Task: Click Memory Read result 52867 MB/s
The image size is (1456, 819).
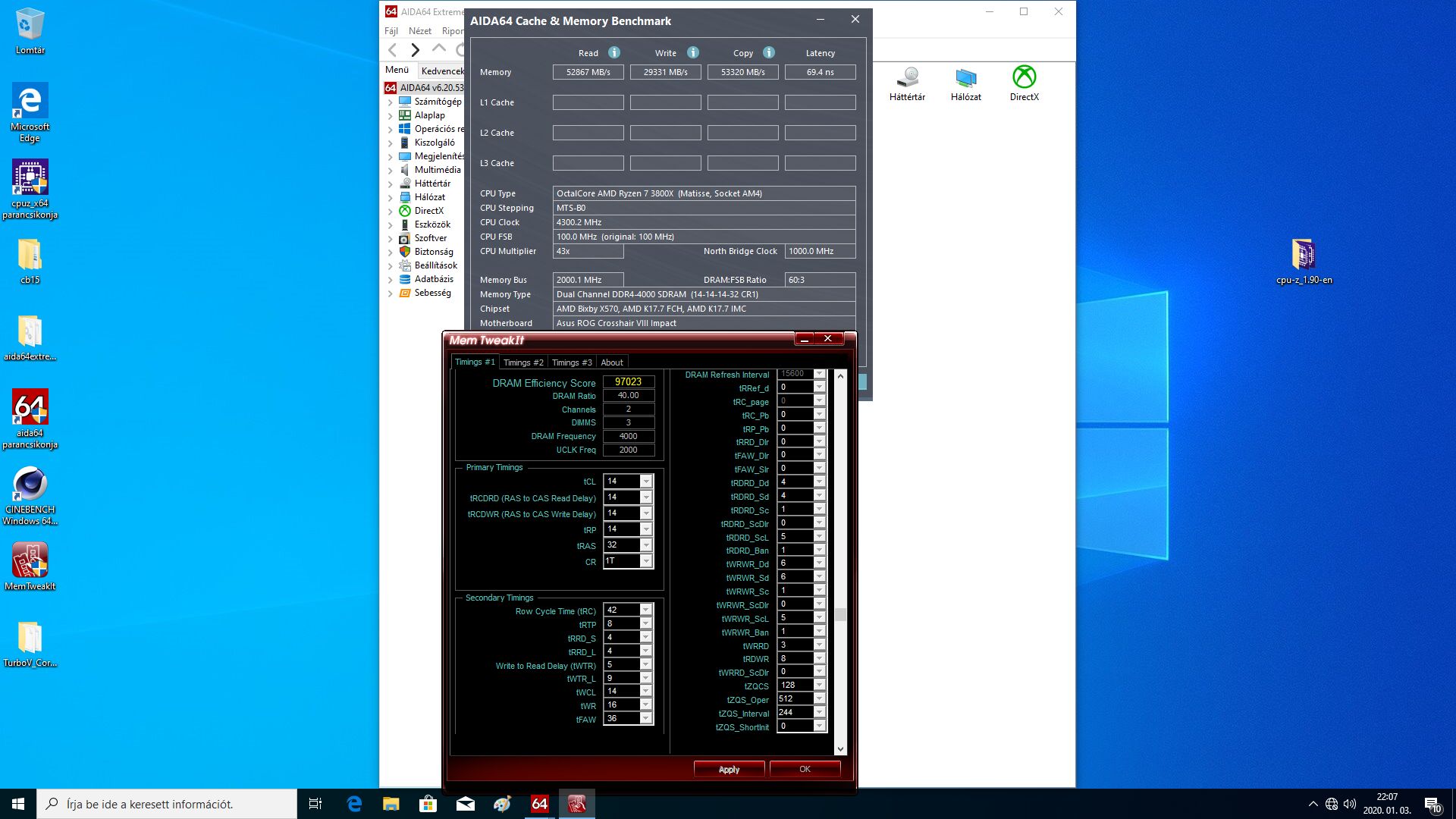Action: 588,72
